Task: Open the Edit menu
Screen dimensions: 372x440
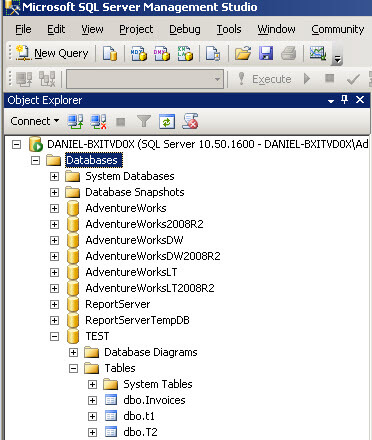Action: click(x=56, y=29)
